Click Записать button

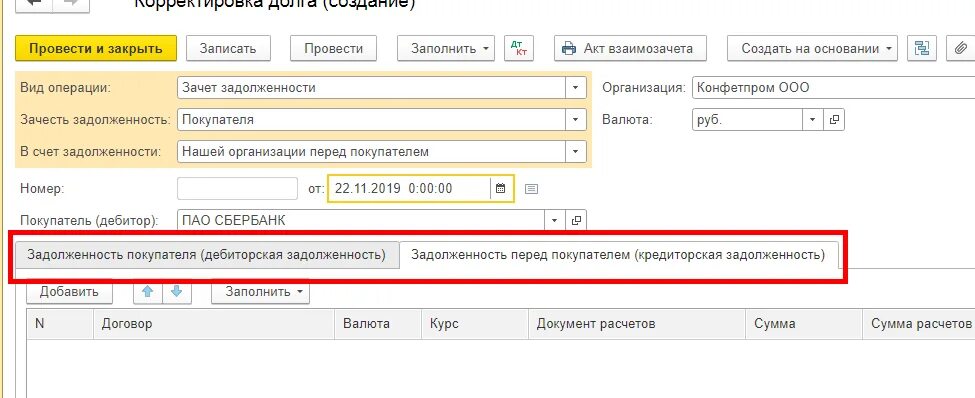click(x=228, y=49)
